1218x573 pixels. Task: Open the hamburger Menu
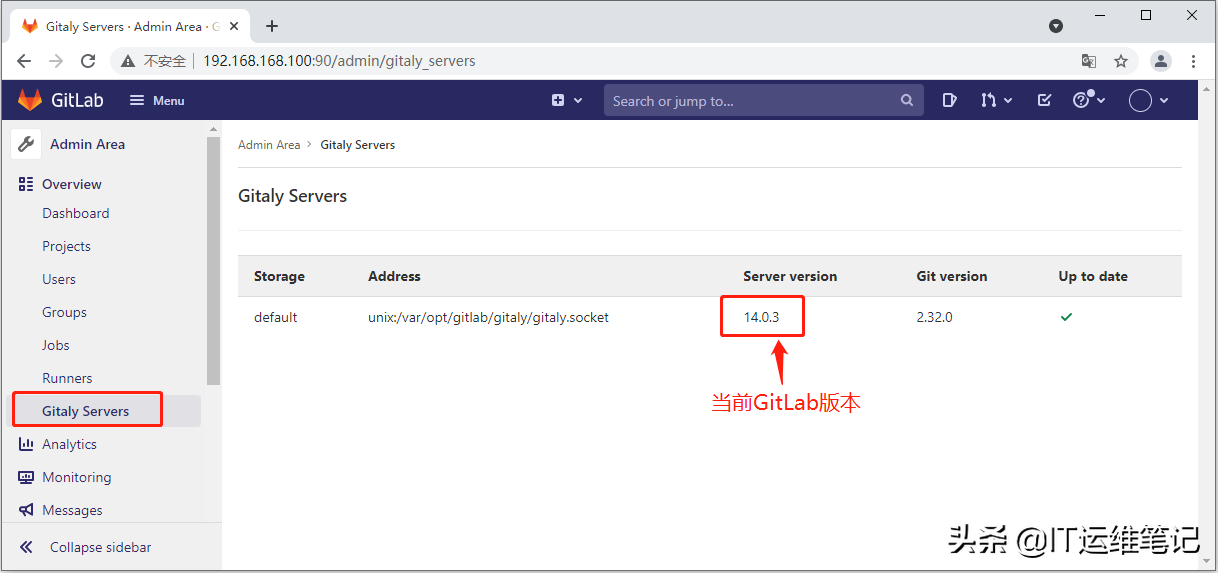coord(157,100)
